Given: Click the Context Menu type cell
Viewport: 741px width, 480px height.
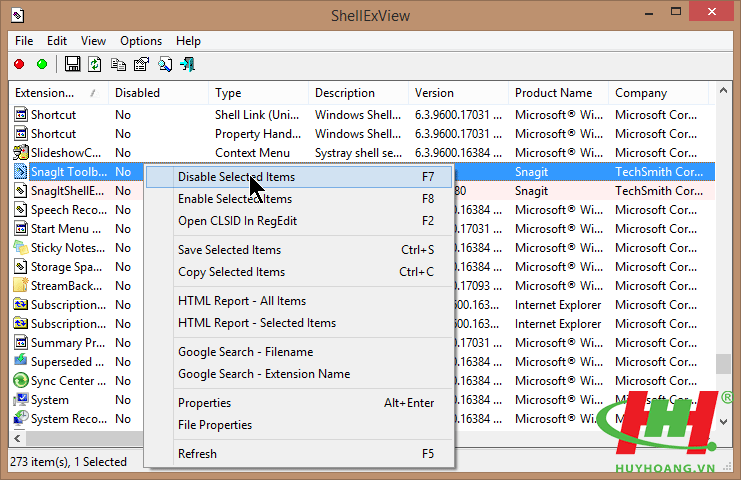Looking at the screenshot, I should pos(252,153).
